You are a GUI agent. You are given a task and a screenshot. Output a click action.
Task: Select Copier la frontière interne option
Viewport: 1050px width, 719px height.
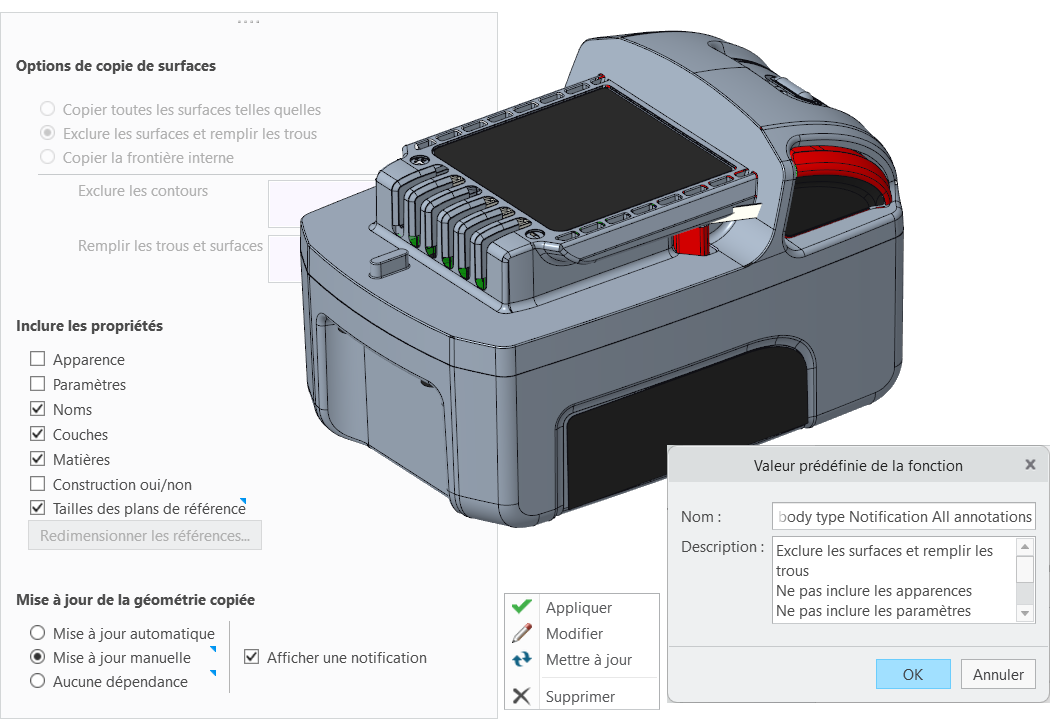click(x=48, y=157)
